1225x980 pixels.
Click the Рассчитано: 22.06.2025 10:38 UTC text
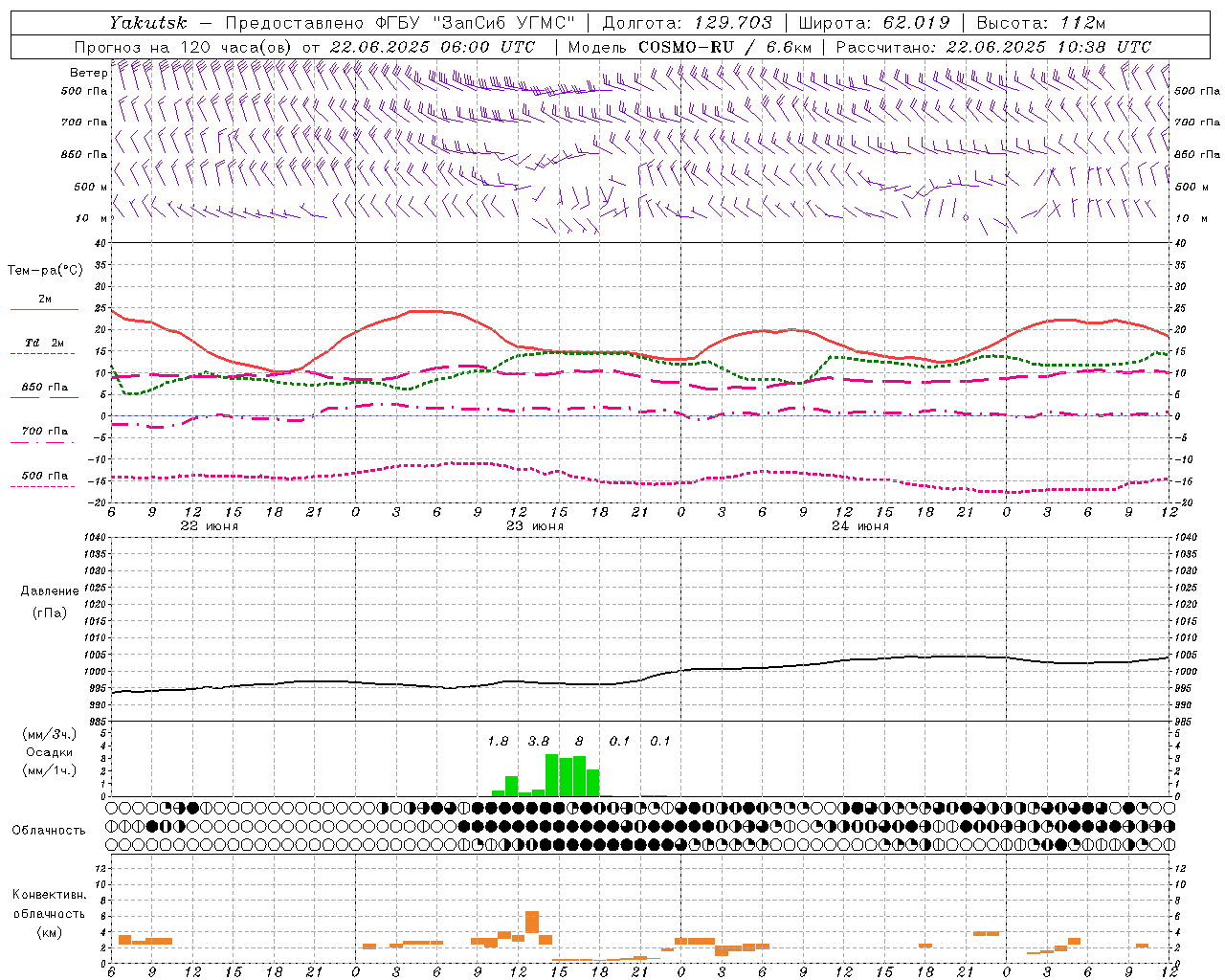tap(993, 47)
